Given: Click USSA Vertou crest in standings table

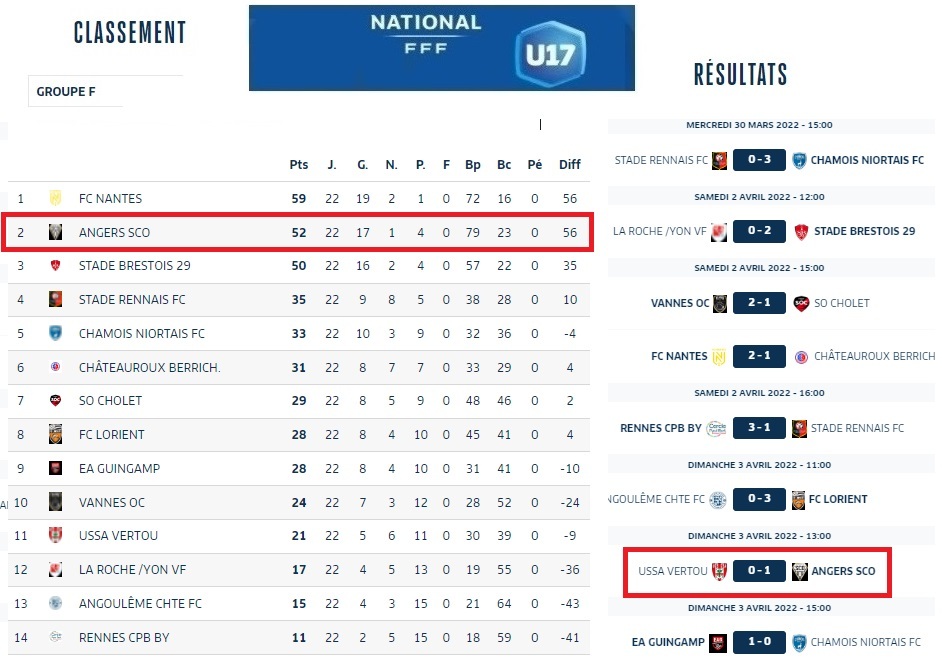Looking at the screenshot, I should [x=56, y=535].
